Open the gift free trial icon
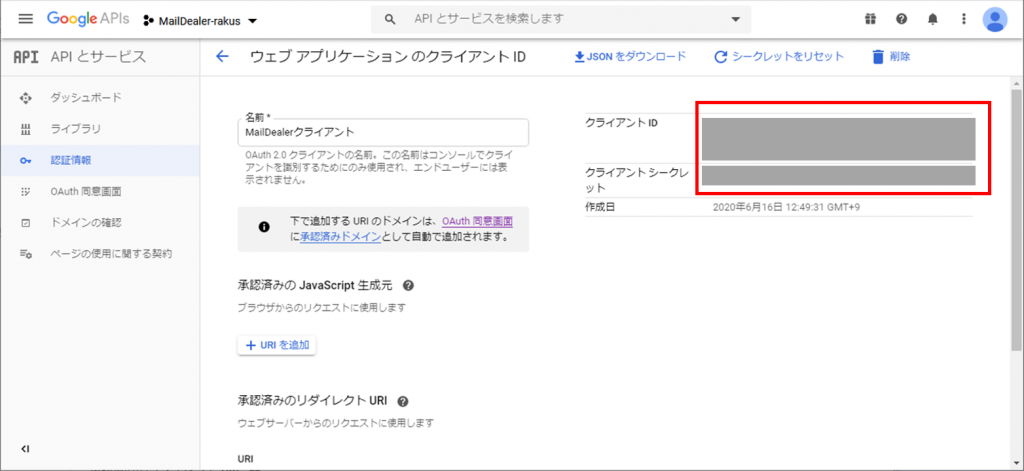 click(x=870, y=19)
